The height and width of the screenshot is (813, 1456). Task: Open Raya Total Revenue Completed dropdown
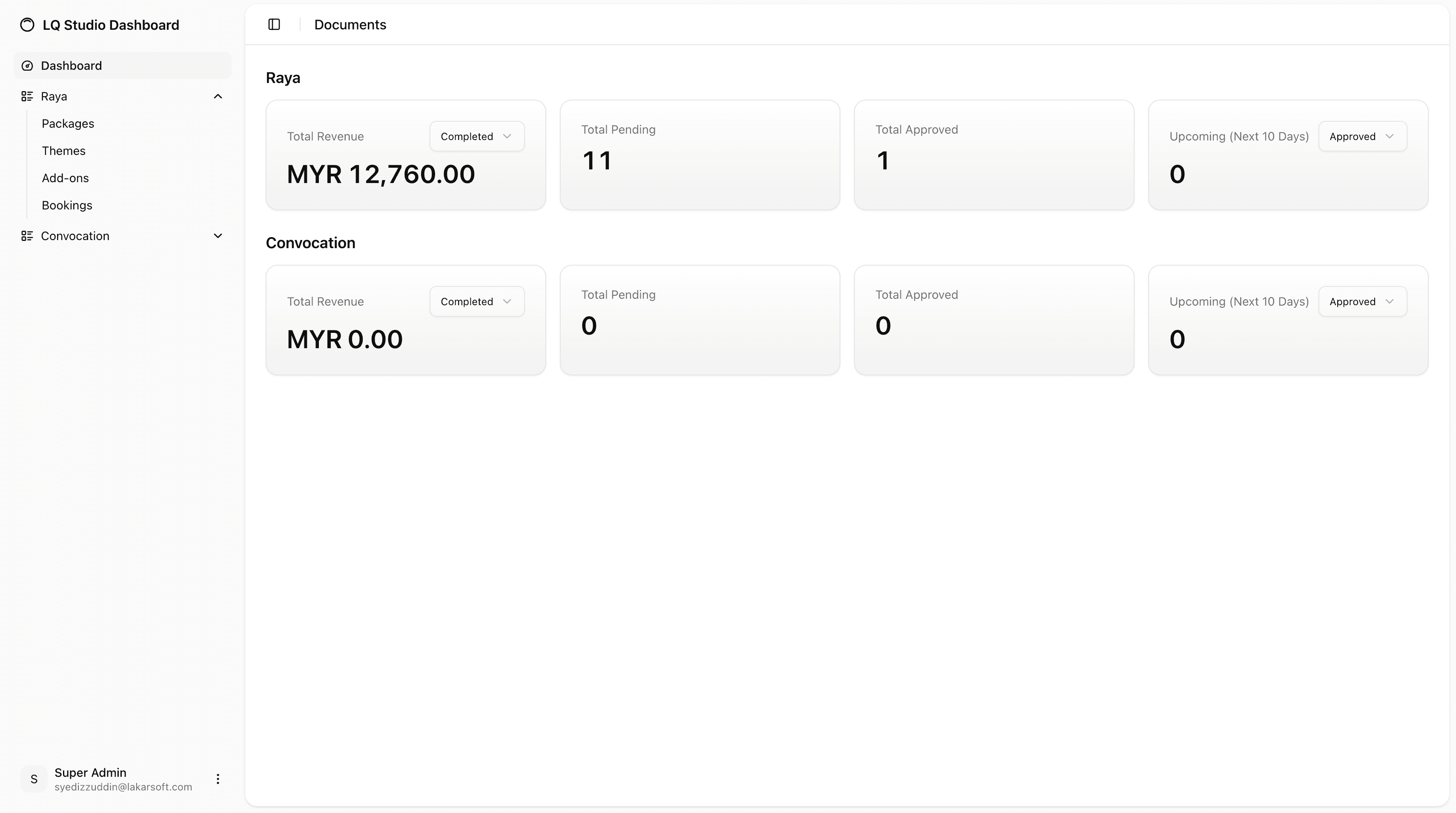click(x=477, y=136)
